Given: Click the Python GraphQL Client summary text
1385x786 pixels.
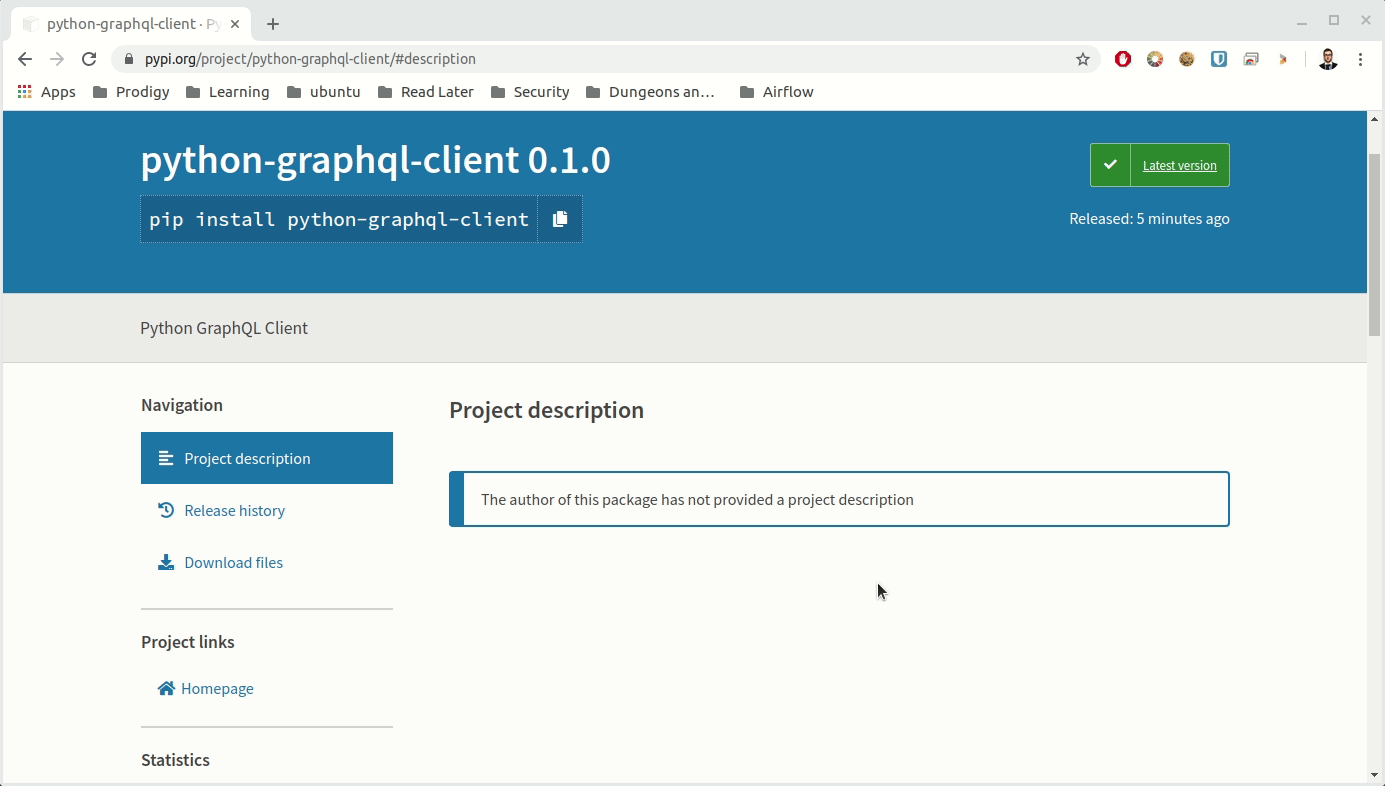Looking at the screenshot, I should click(x=224, y=328).
